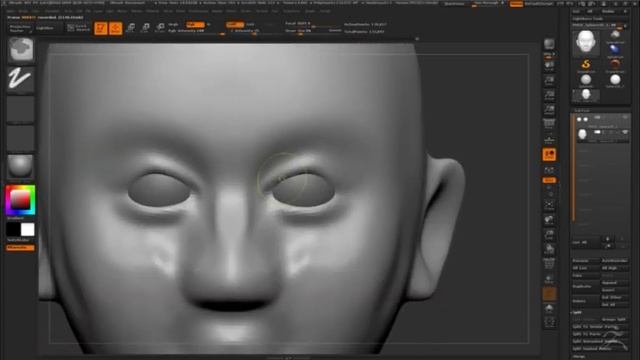Click the Duplicate subtool button
640x360 pixels.
586,287
